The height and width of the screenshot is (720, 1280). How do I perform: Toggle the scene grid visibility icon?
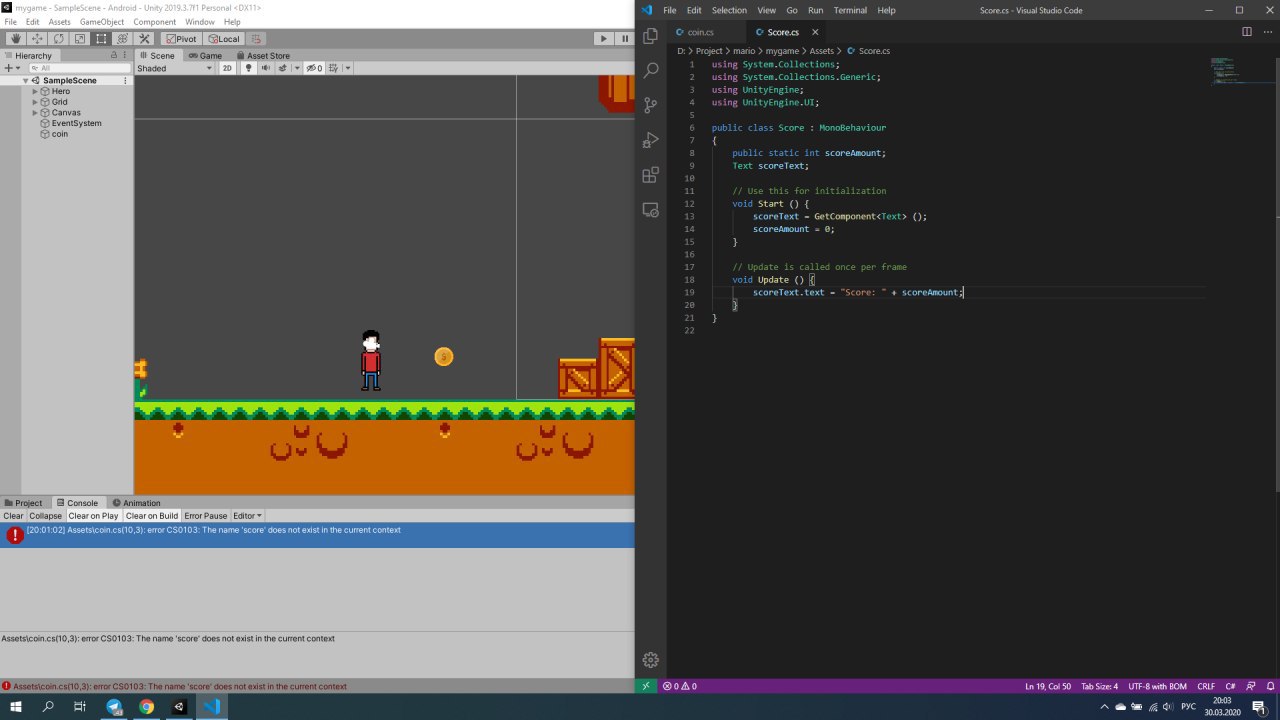click(x=334, y=68)
